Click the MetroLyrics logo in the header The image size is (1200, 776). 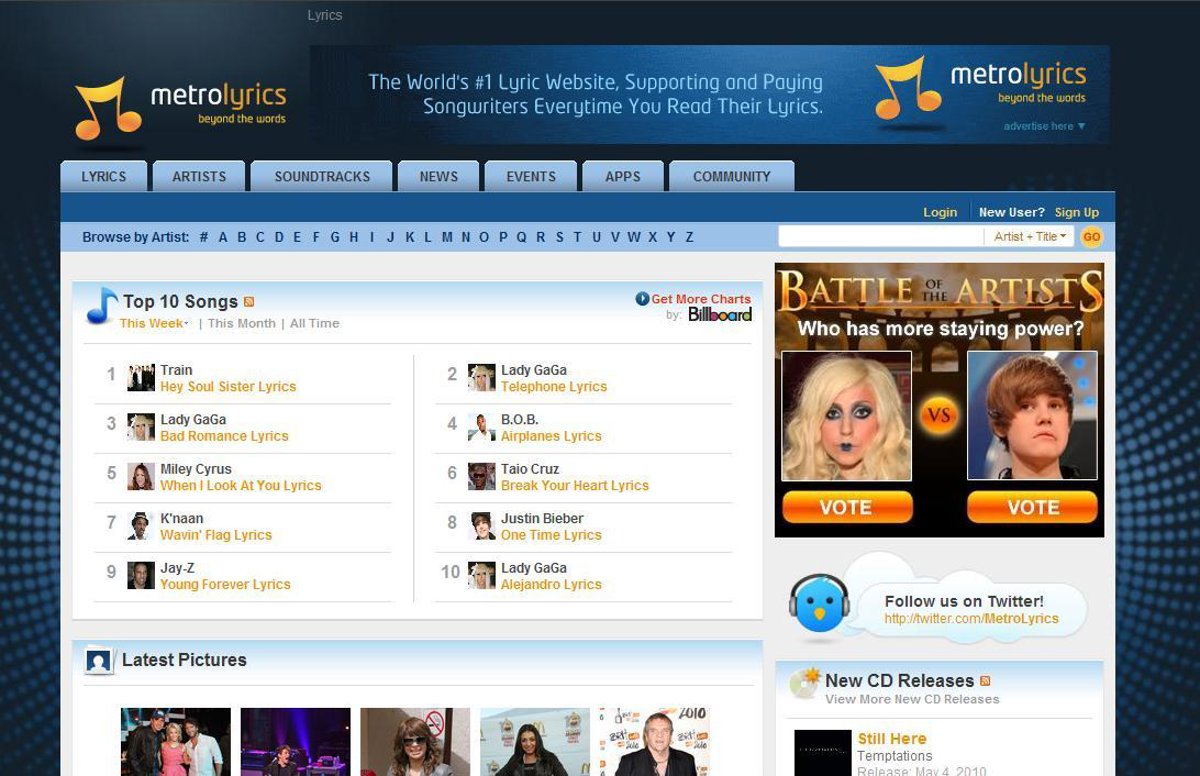coord(180,107)
